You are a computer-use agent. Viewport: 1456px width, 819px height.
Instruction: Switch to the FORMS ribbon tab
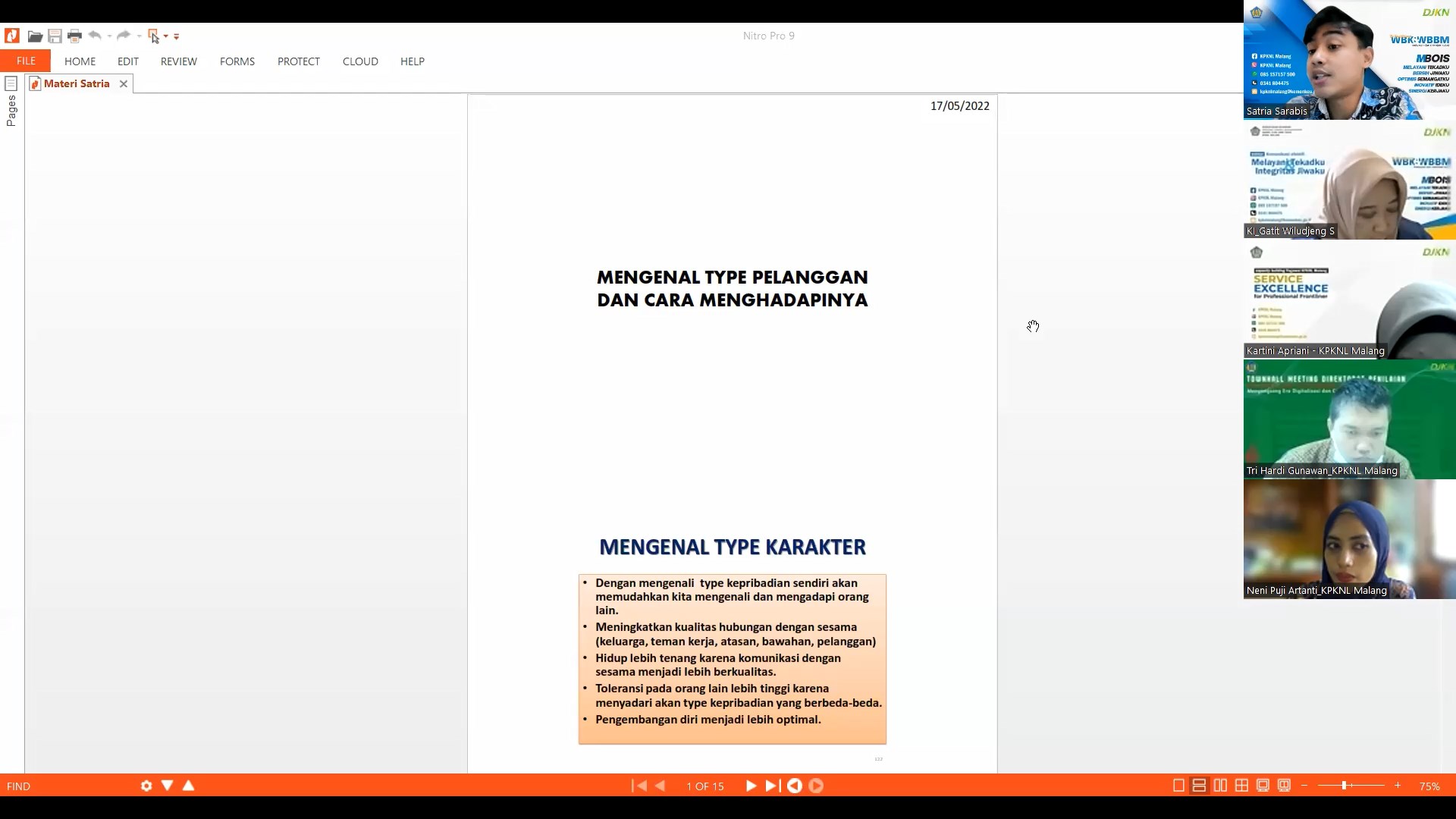tap(237, 61)
